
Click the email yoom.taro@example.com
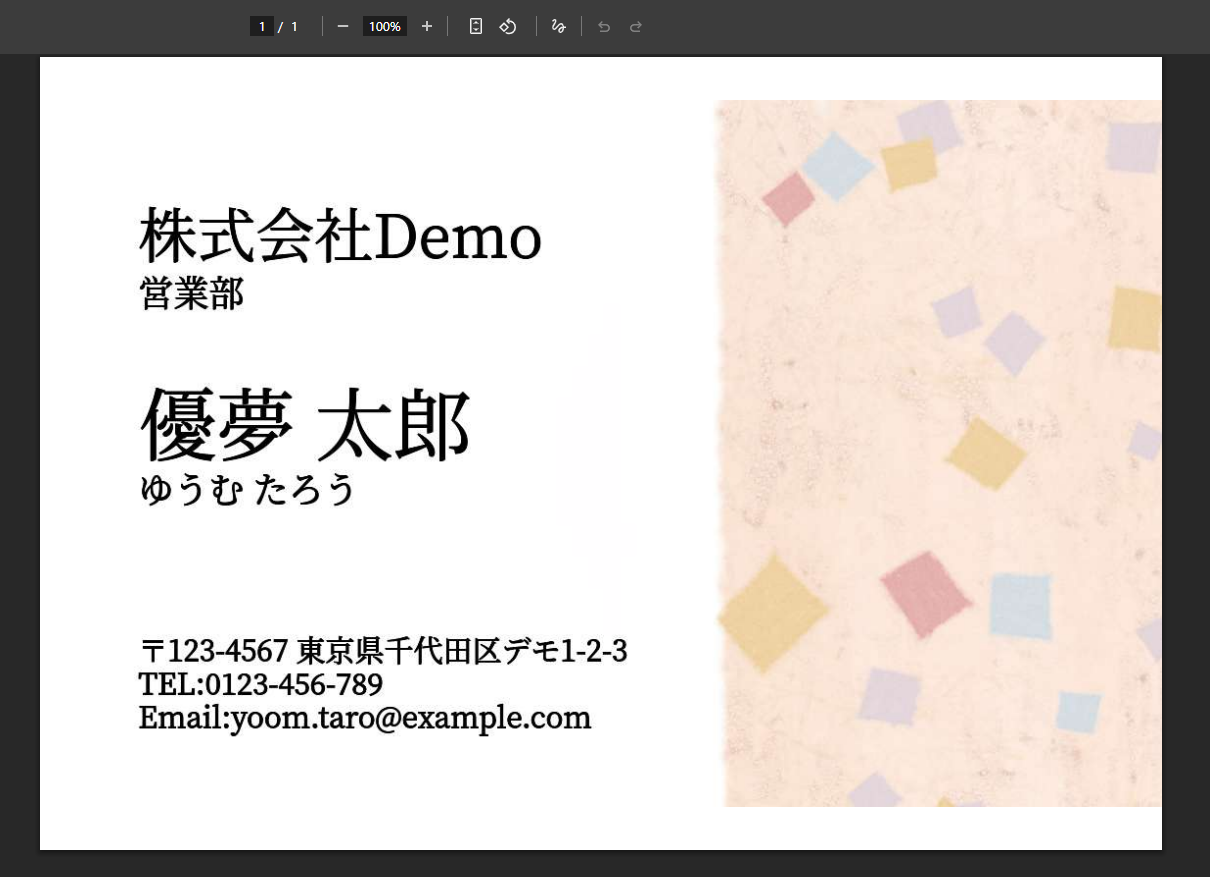364,718
